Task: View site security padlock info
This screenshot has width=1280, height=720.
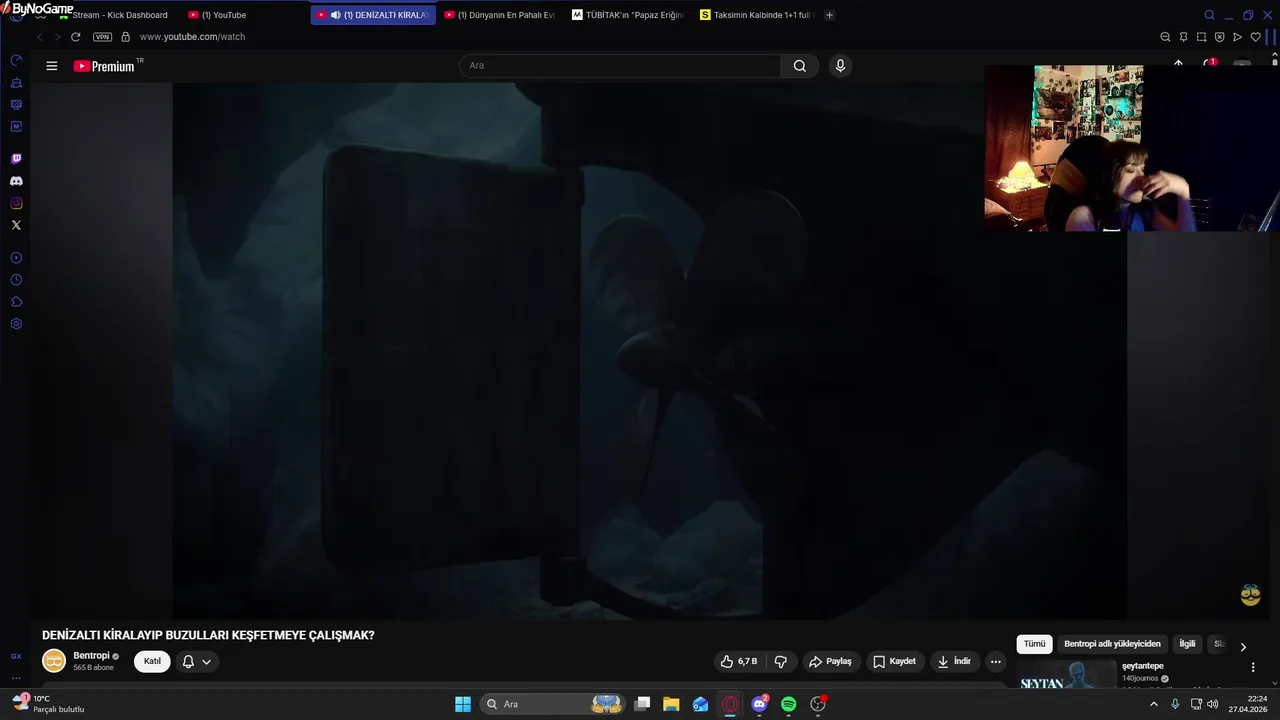Action: (x=125, y=37)
